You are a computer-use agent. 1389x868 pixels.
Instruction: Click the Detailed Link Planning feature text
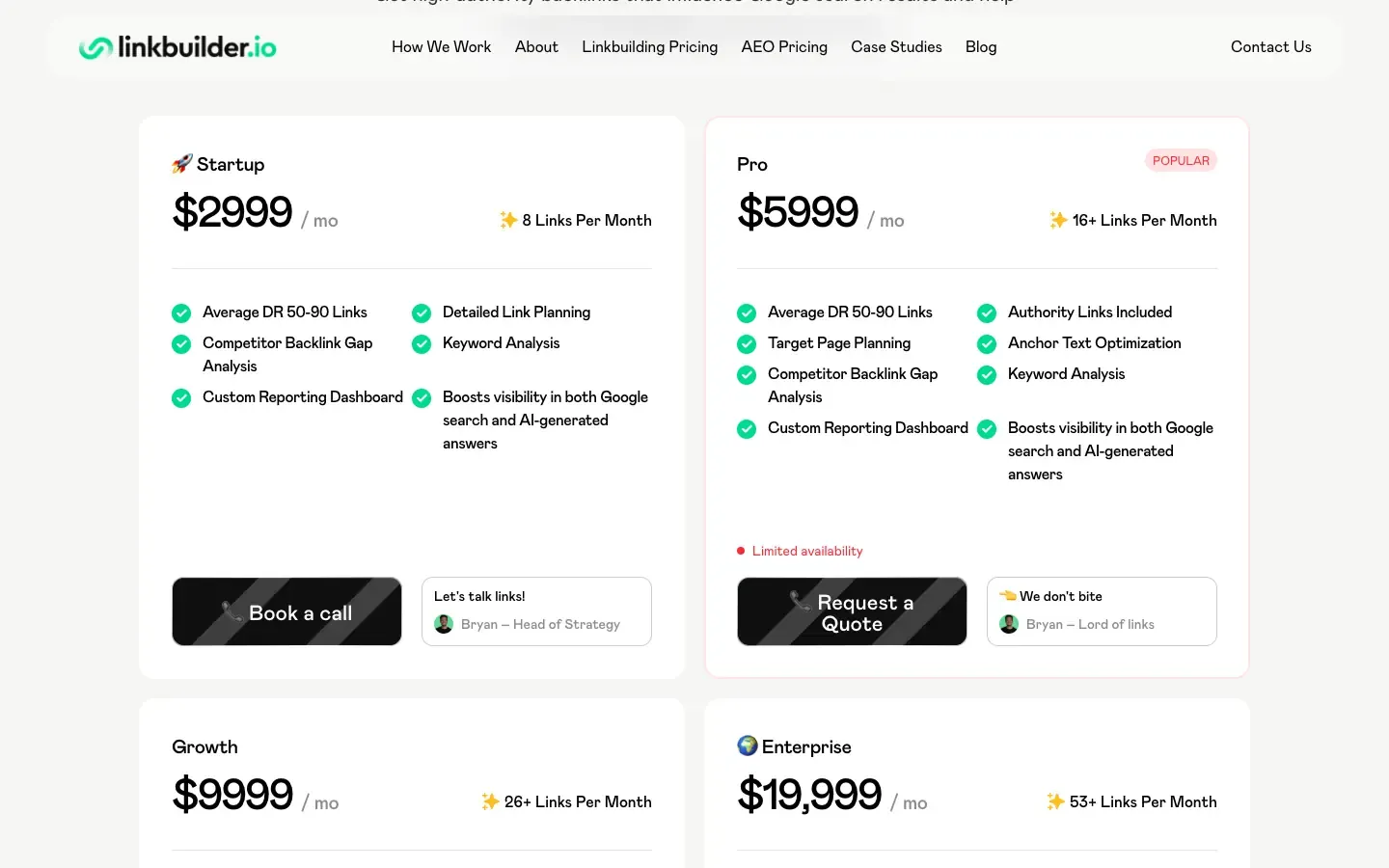point(516,312)
